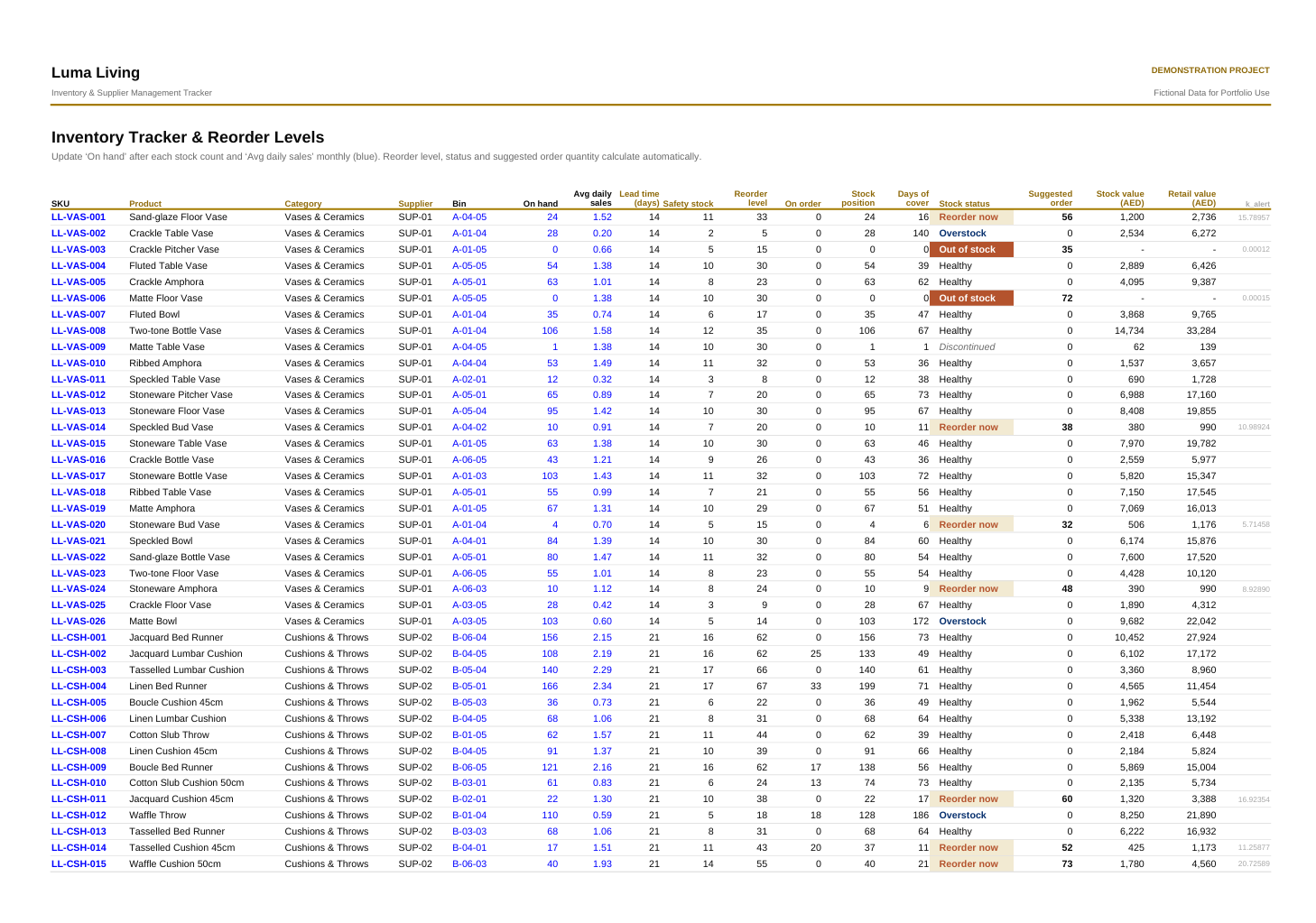Click product name Sand-glaze Floor Vase

tap(178, 217)
